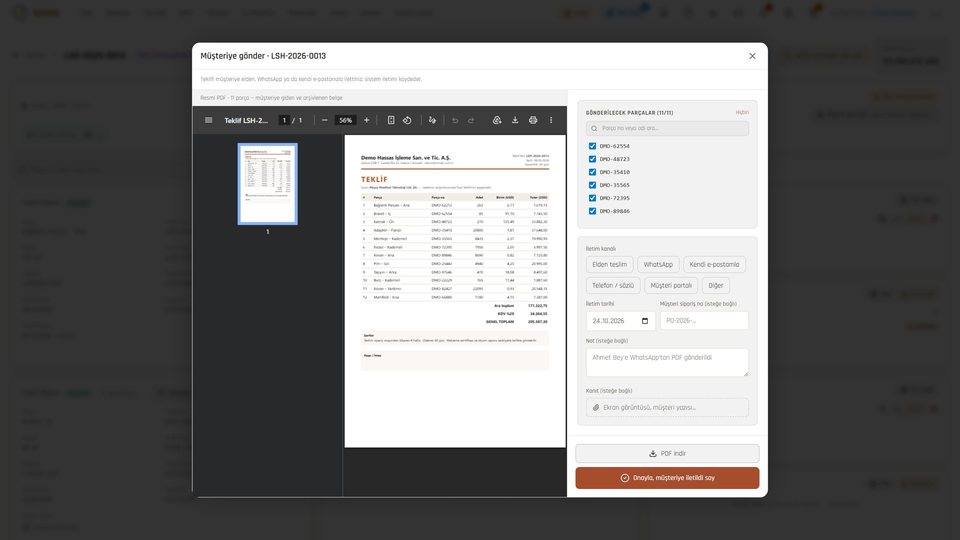Rotate the PDF counterclockwise
The image size is (960, 540).
click(407, 120)
